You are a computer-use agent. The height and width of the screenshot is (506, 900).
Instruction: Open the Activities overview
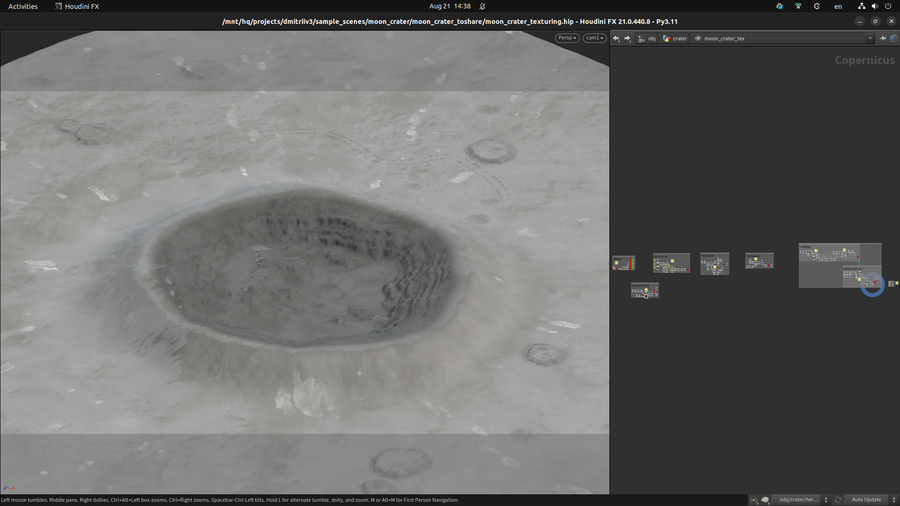click(x=23, y=6)
